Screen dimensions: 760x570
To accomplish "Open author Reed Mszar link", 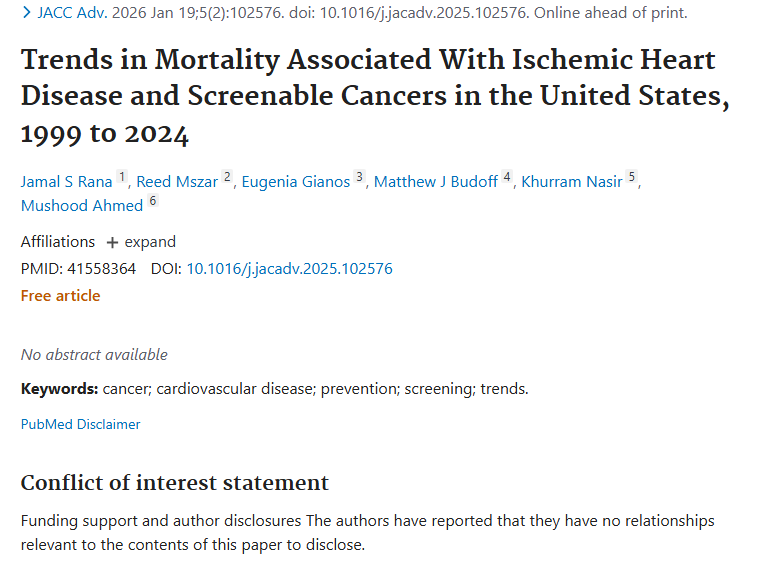I will [177, 181].
